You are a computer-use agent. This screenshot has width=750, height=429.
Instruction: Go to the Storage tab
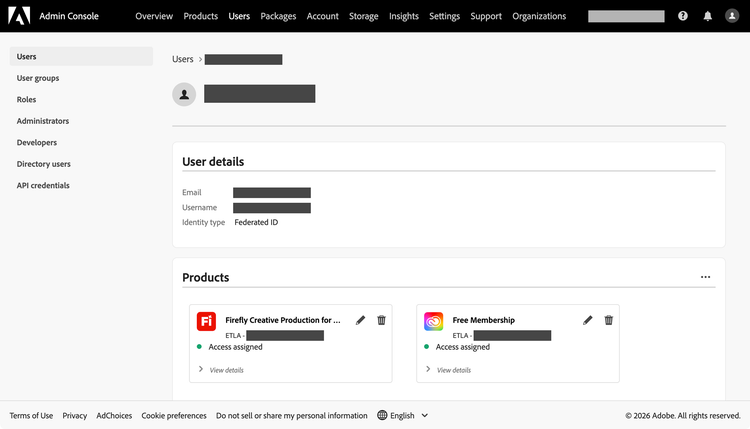pos(364,16)
